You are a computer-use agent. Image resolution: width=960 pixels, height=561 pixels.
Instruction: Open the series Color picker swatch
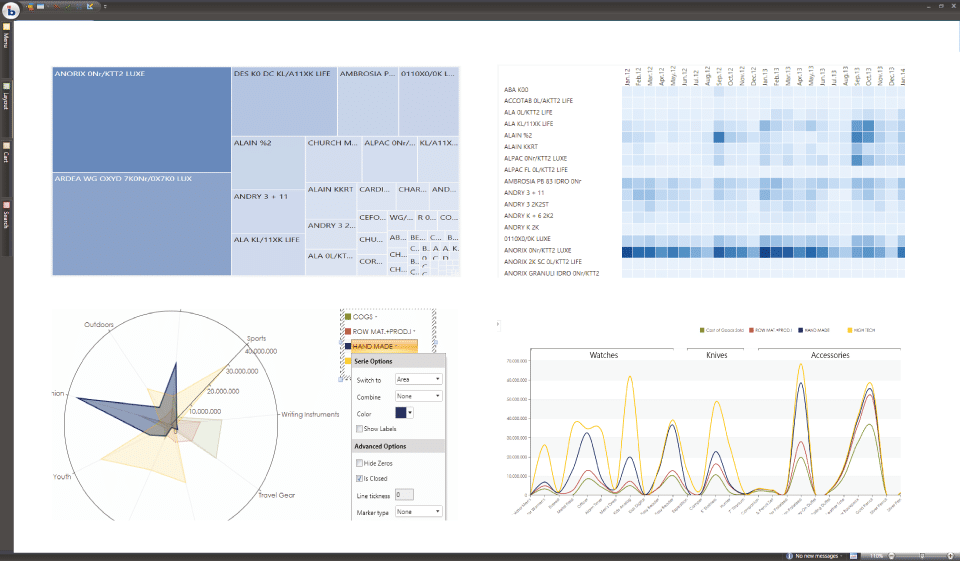tap(404, 412)
